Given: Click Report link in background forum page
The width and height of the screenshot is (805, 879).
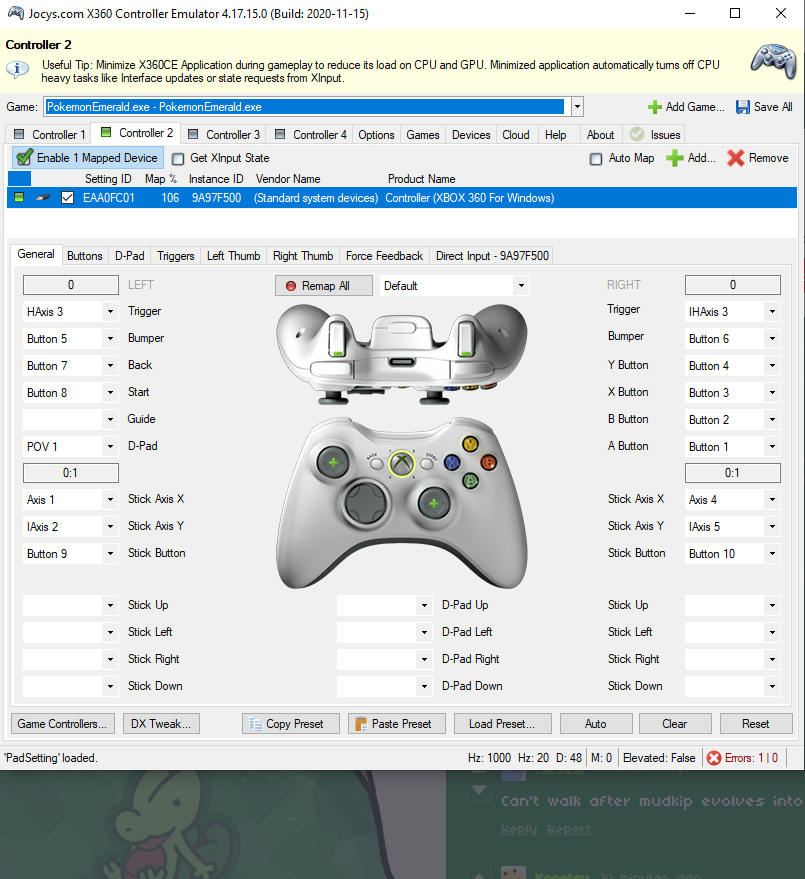Looking at the screenshot, I should (x=568, y=829).
